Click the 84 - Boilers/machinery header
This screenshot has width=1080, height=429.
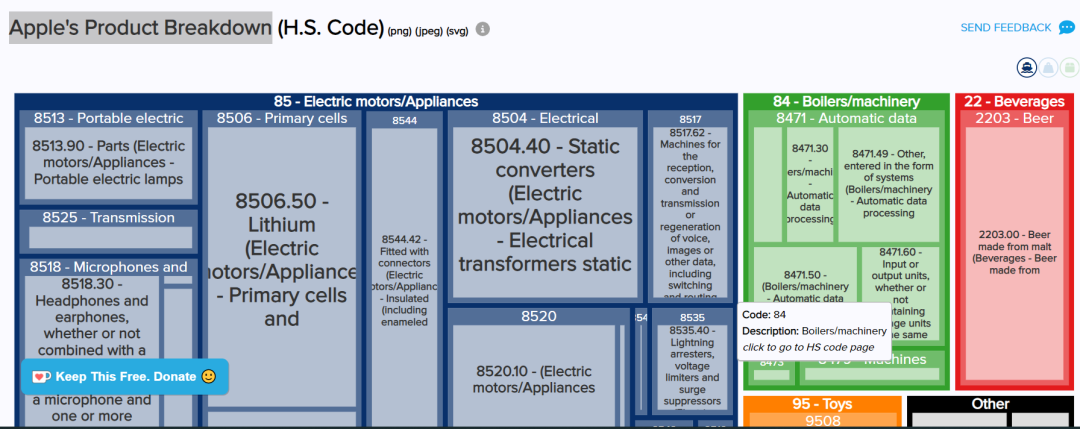pos(846,101)
